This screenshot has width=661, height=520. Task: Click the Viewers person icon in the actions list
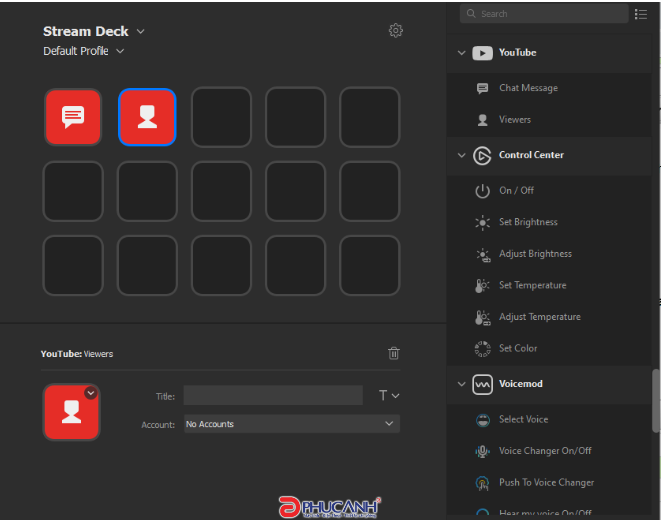click(x=482, y=120)
